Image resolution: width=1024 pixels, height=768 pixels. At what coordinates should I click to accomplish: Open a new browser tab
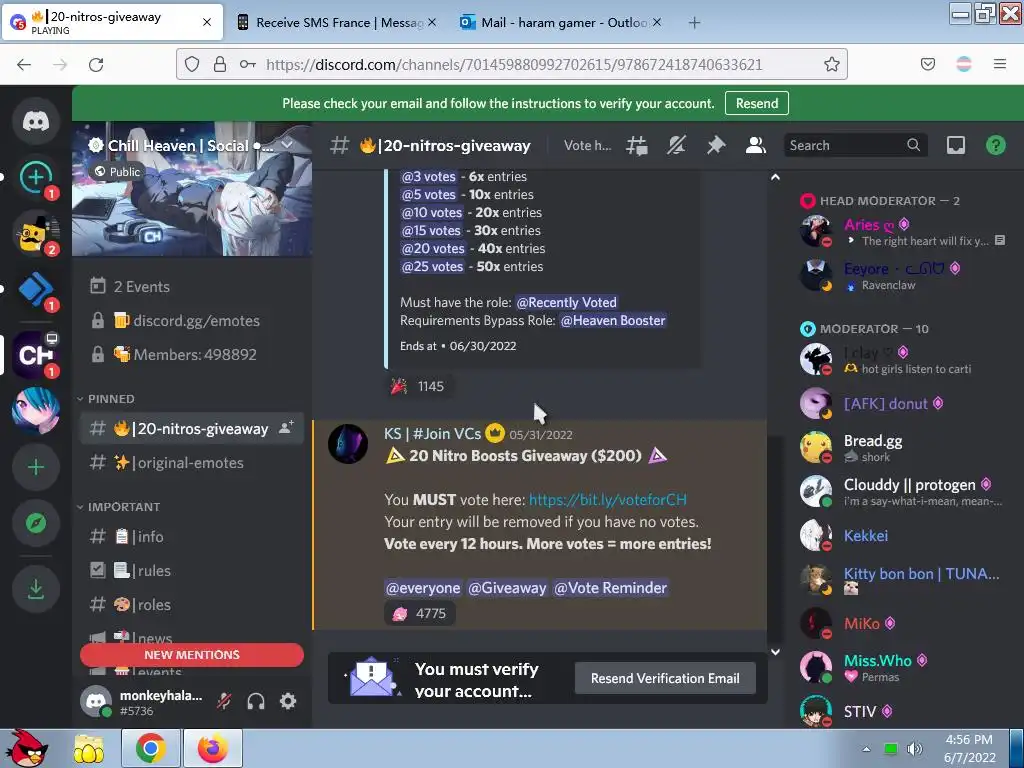pos(694,23)
